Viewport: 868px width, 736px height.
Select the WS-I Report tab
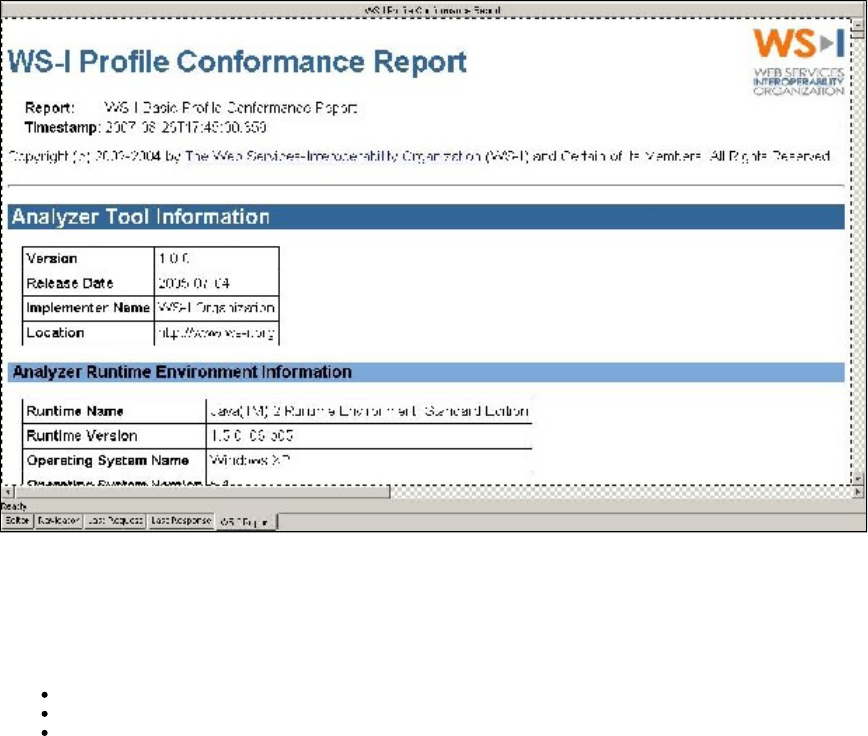(x=246, y=522)
